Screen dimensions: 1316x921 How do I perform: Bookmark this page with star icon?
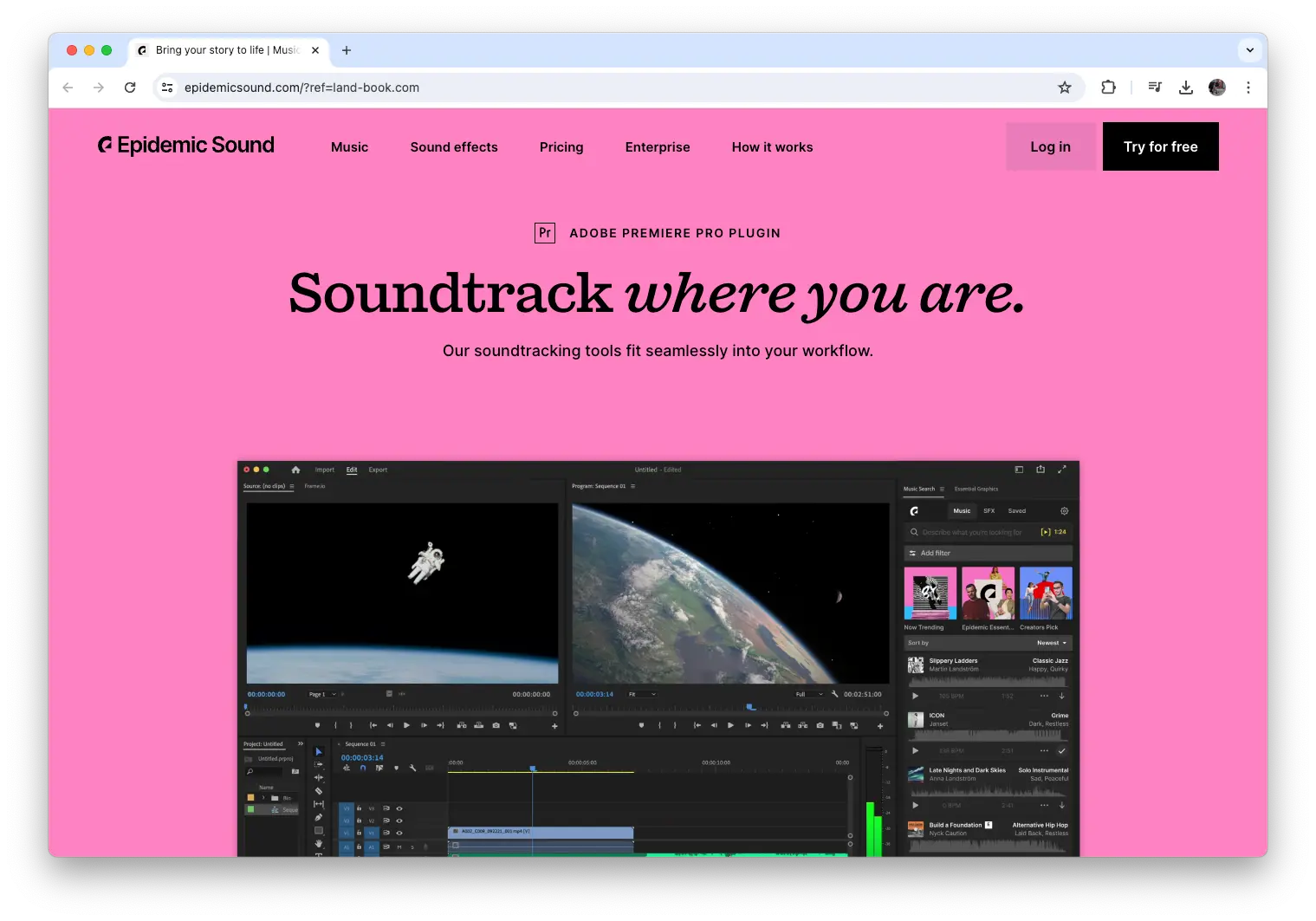1065,88
